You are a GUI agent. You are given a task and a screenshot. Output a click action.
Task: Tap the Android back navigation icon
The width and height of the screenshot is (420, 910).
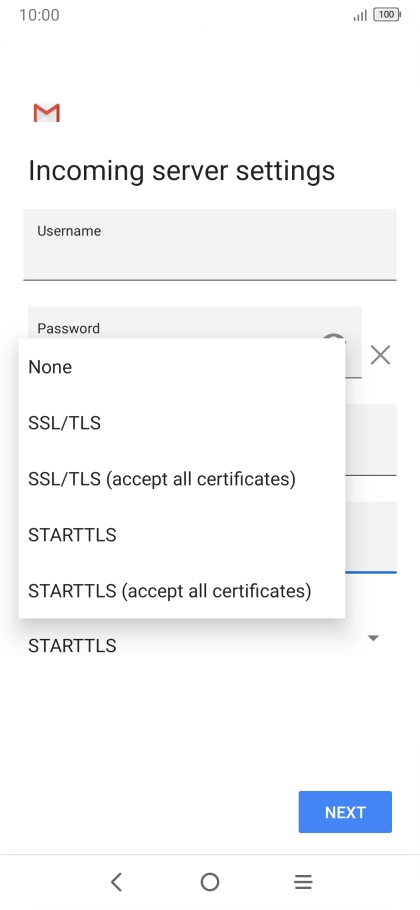coord(116,882)
